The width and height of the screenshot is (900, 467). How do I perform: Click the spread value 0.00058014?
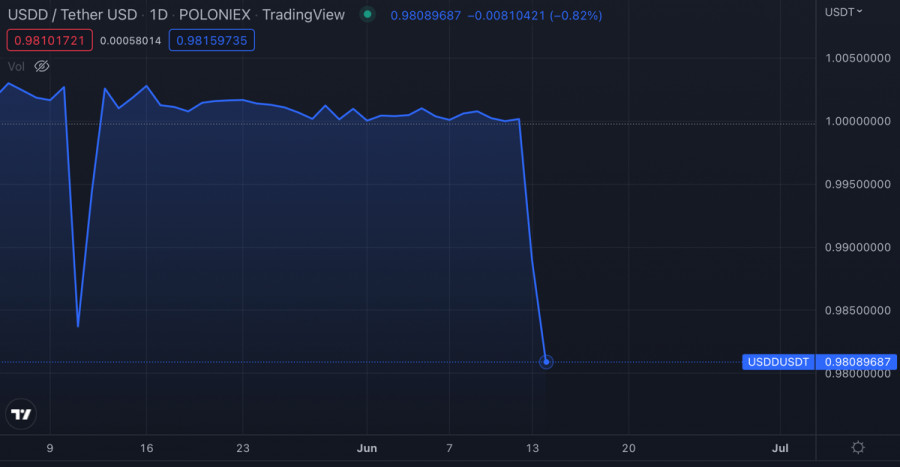point(130,41)
